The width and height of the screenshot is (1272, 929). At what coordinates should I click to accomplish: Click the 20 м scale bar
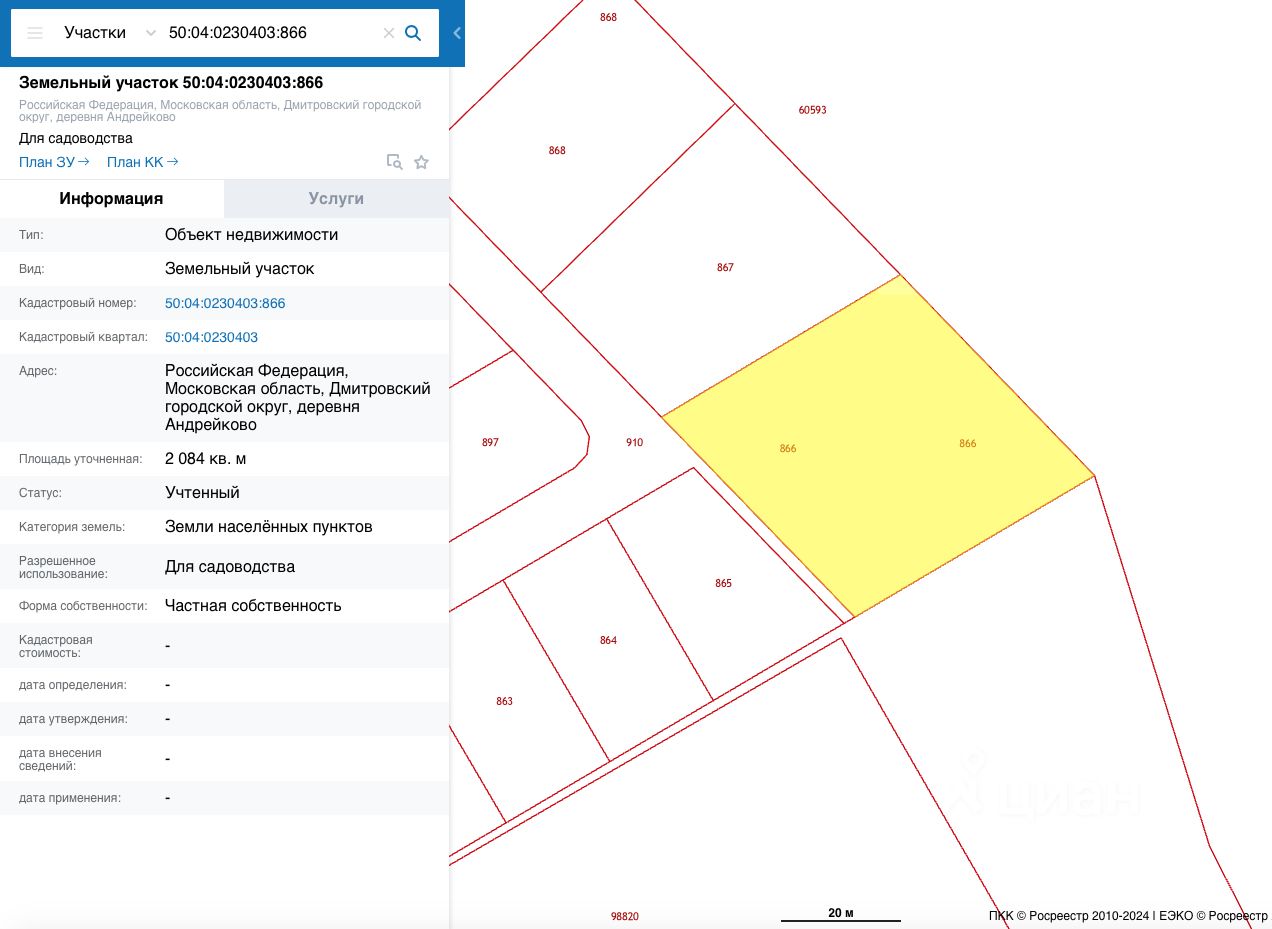(841, 915)
